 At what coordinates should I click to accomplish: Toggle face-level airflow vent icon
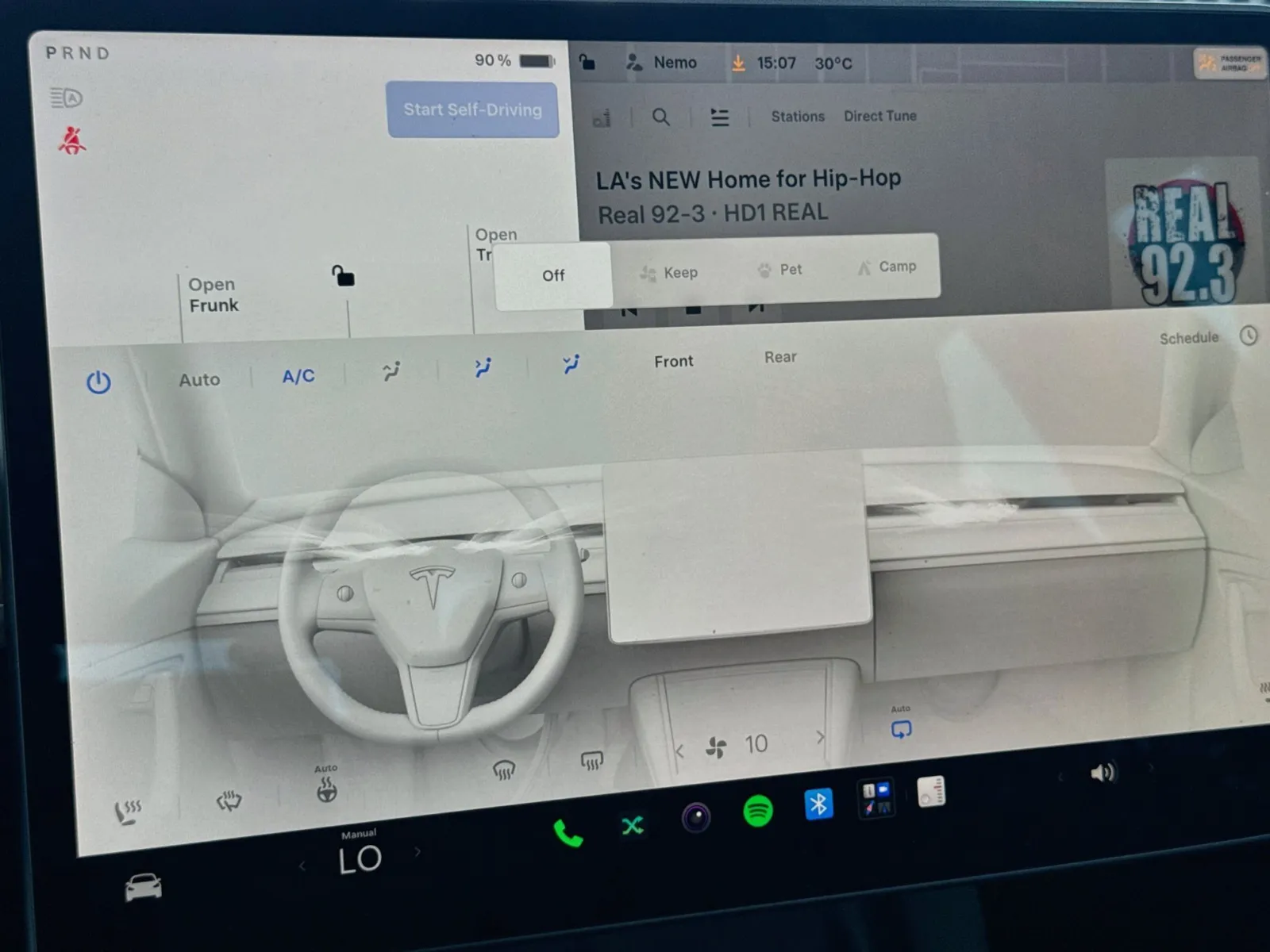coord(483,367)
